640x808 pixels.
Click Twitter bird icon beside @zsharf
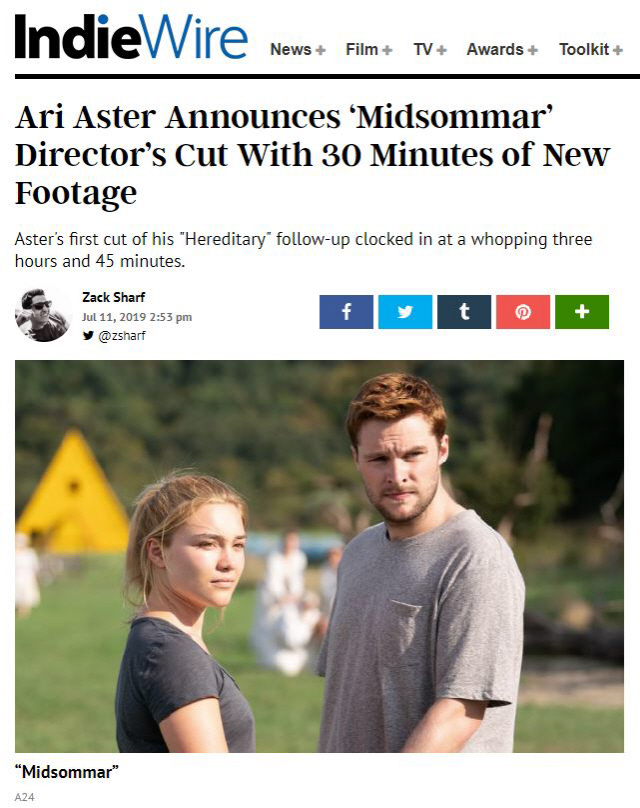tap(88, 335)
